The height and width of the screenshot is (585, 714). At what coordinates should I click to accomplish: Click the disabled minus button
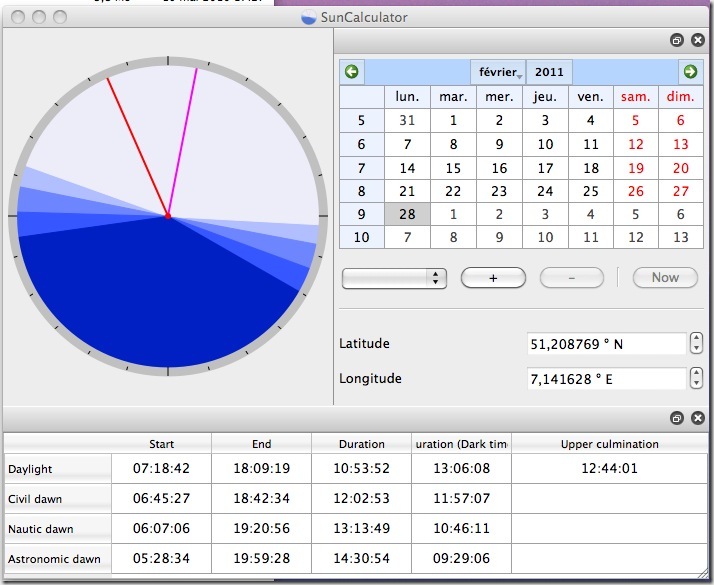pyautogui.click(x=572, y=278)
